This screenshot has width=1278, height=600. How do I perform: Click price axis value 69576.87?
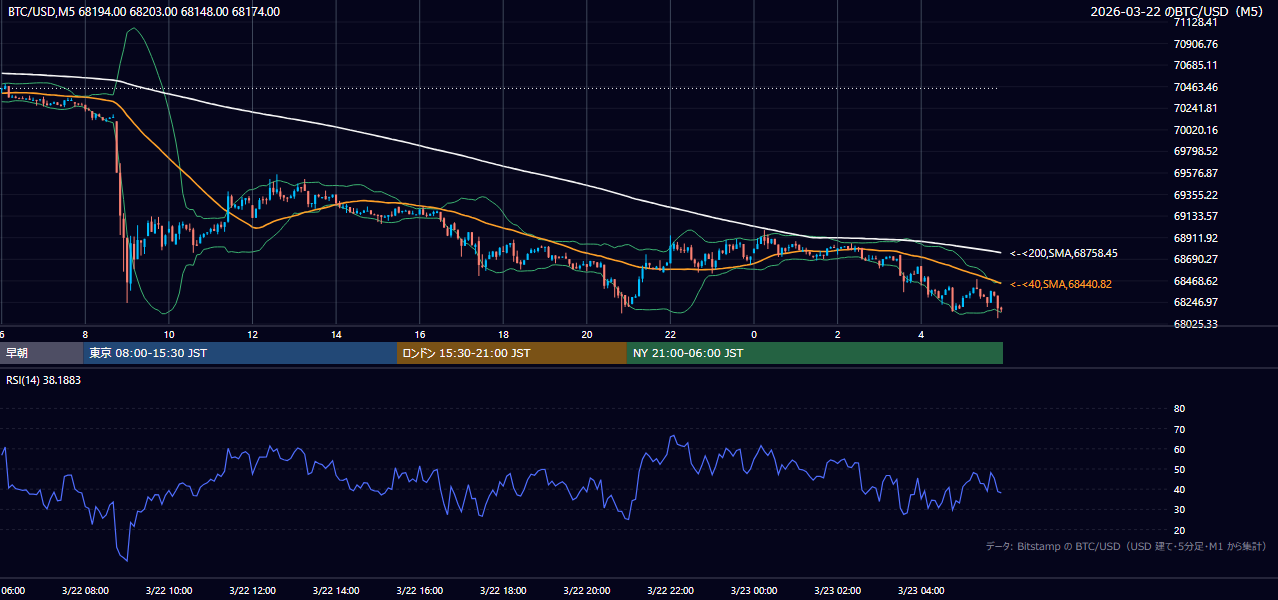(x=1196, y=173)
